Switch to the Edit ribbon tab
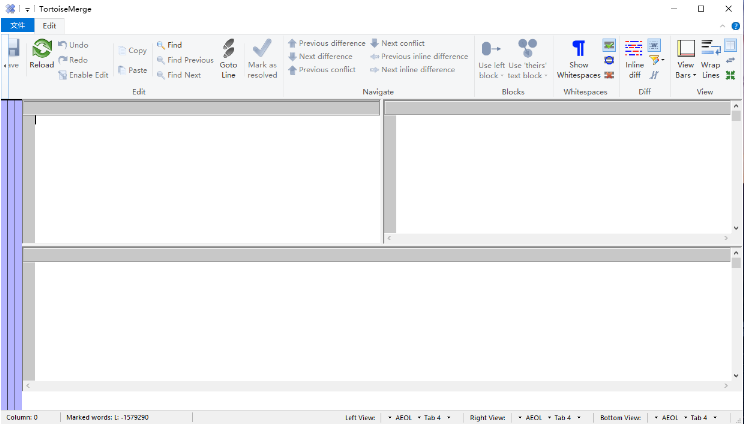The image size is (744, 424). (49, 26)
